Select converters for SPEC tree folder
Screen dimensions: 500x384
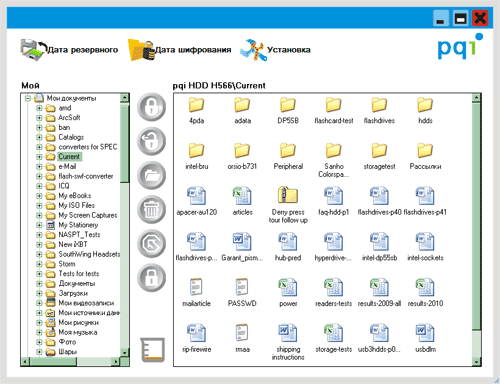88,147
